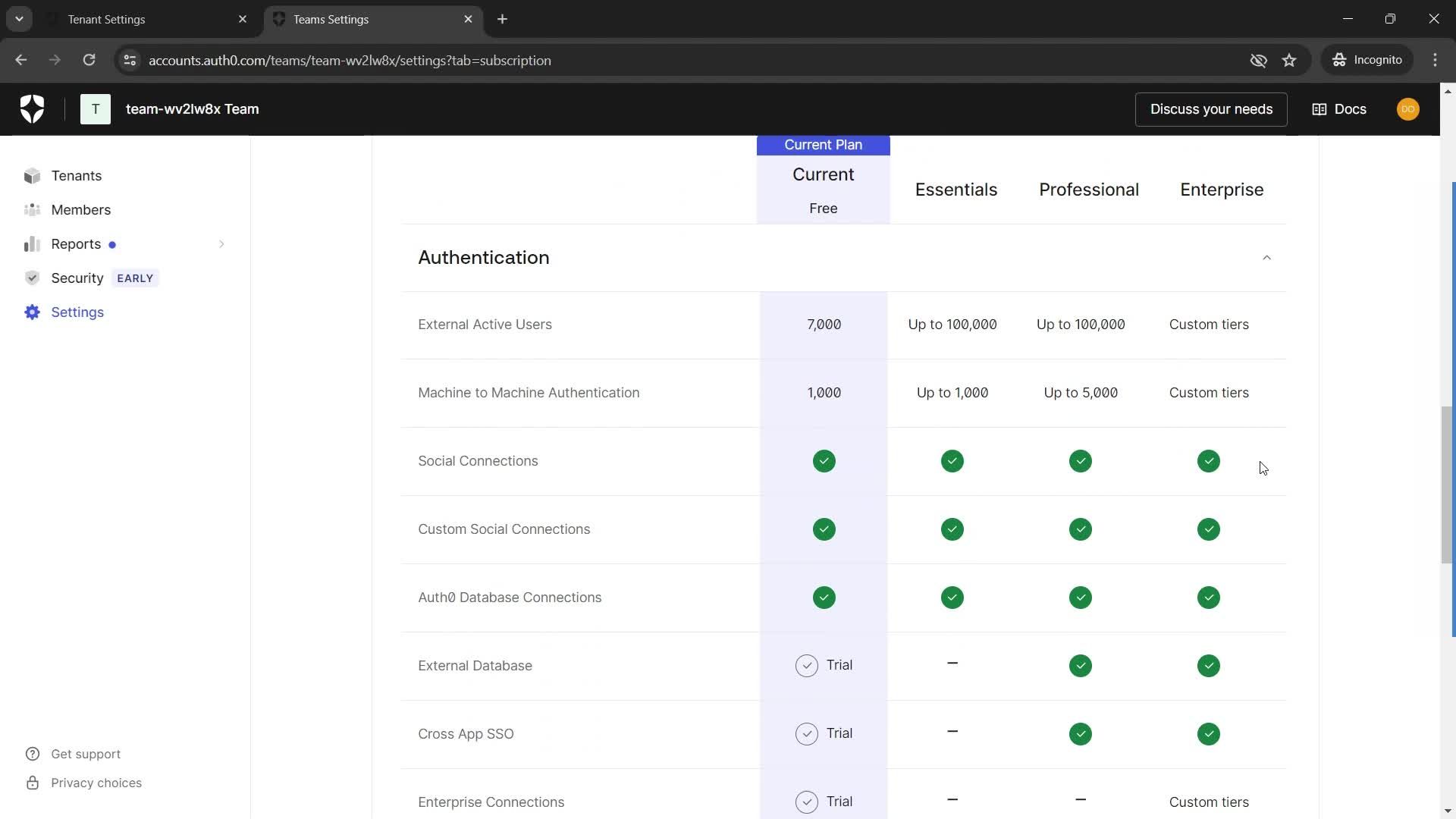Click the team avatar with letter T
Screen dimensions: 1456x819
[96, 109]
